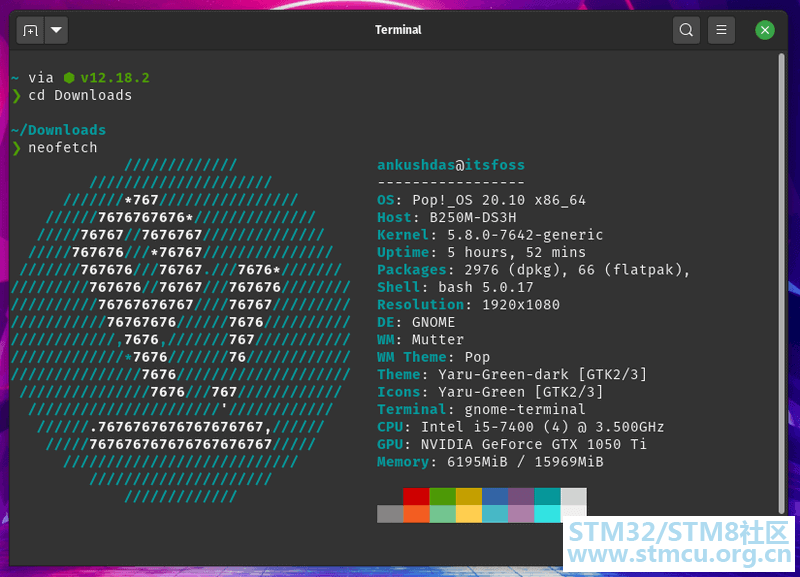Click the 'v12.18.2' Node version text

click(x=115, y=78)
